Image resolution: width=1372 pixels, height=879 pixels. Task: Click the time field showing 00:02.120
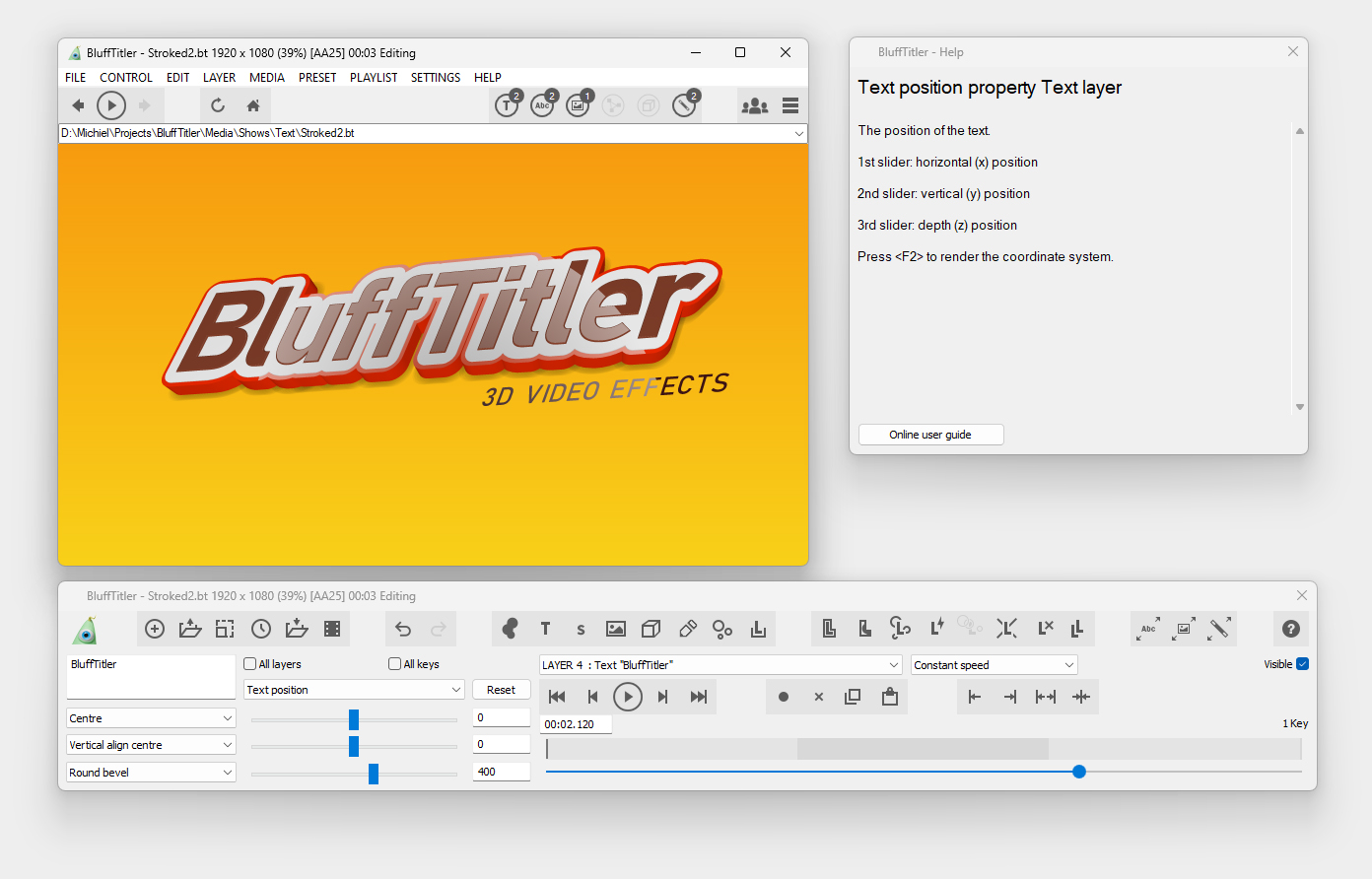coord(576,724)
